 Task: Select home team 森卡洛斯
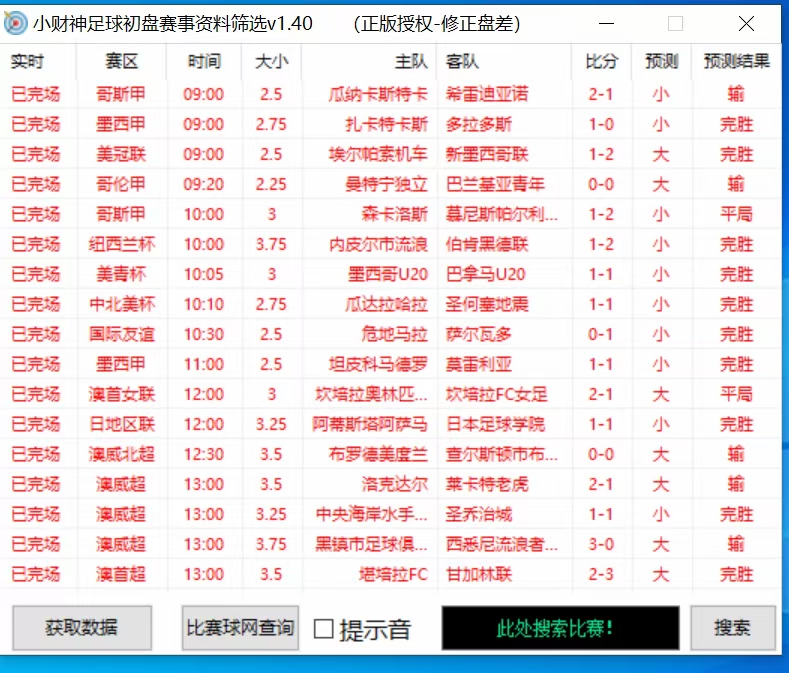pos(394,214)
